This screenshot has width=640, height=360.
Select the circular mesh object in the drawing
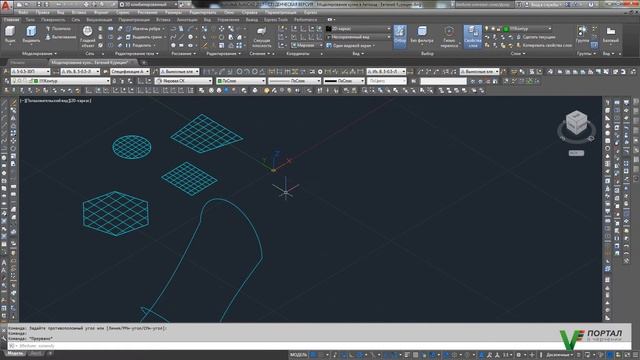click(x=132, y=147)
